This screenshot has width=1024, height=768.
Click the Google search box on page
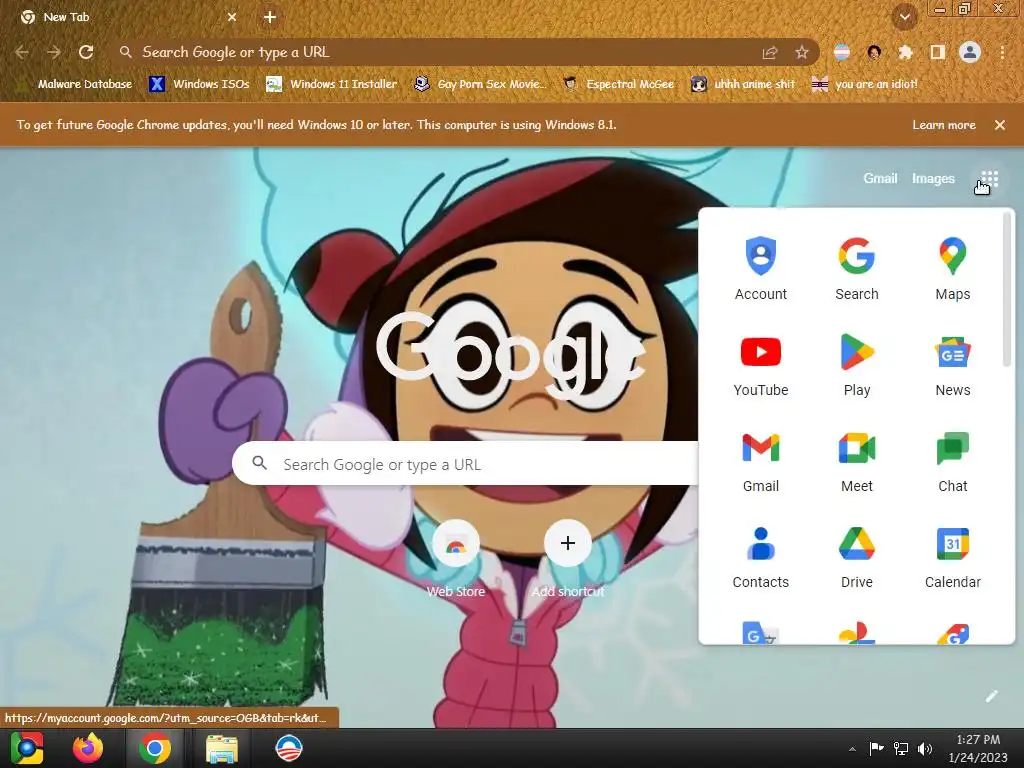point(466,464)
